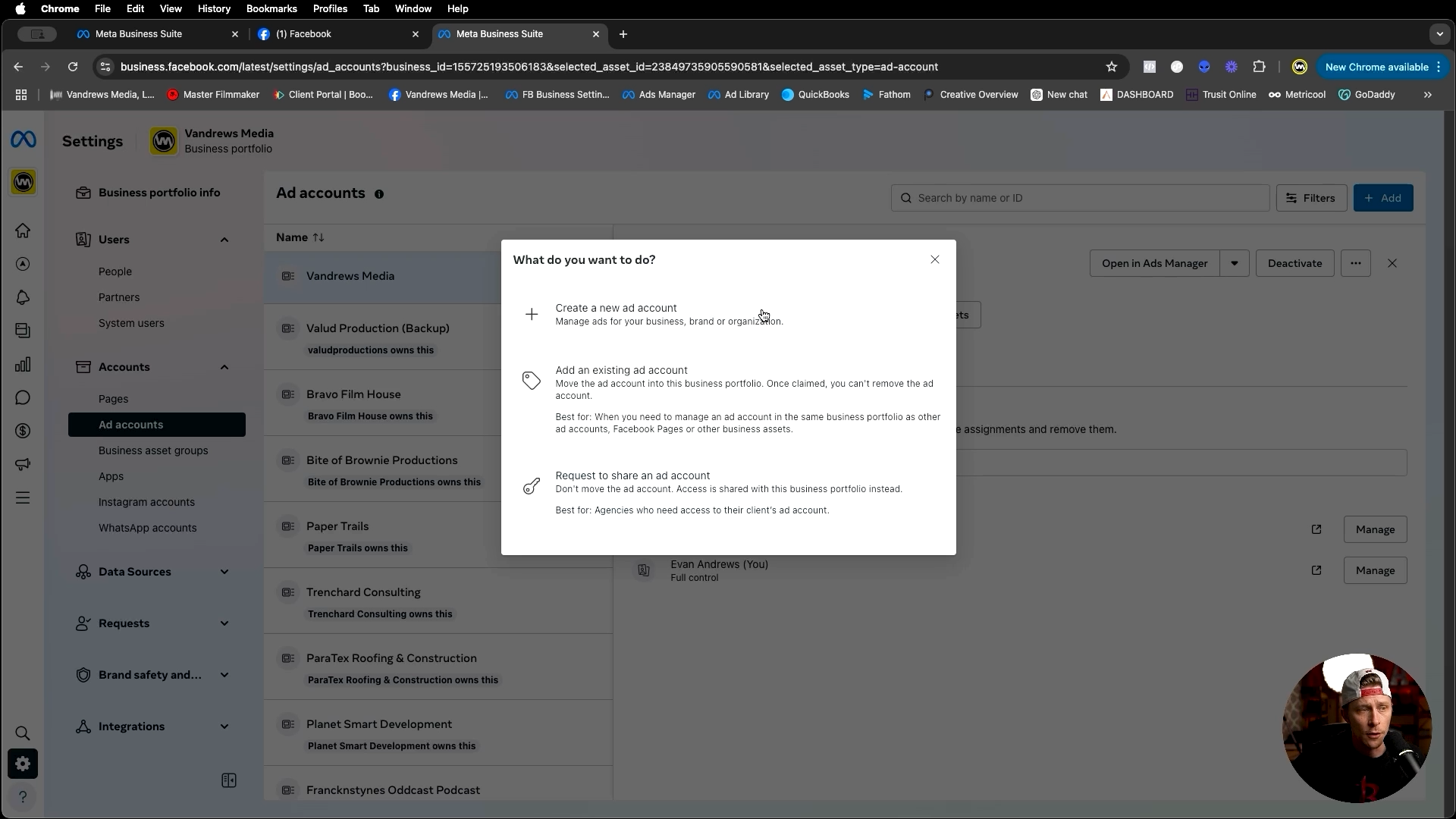Screen dimensions: 1456x819
Task: Open the Home icon in left rail
Action: point(23,231)
